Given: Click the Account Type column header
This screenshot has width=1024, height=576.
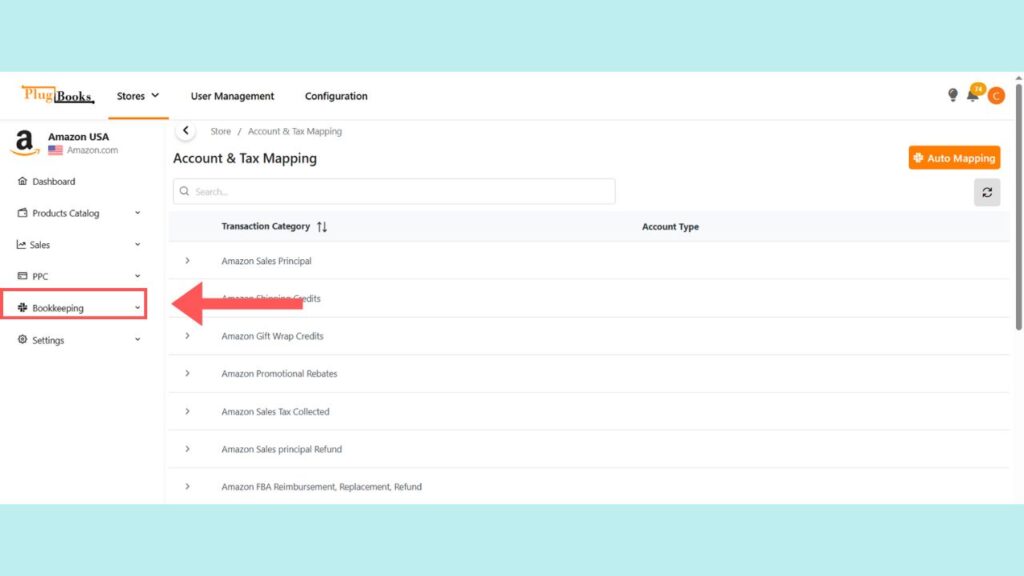Looking at the screenshot, I should pos(670,227).
